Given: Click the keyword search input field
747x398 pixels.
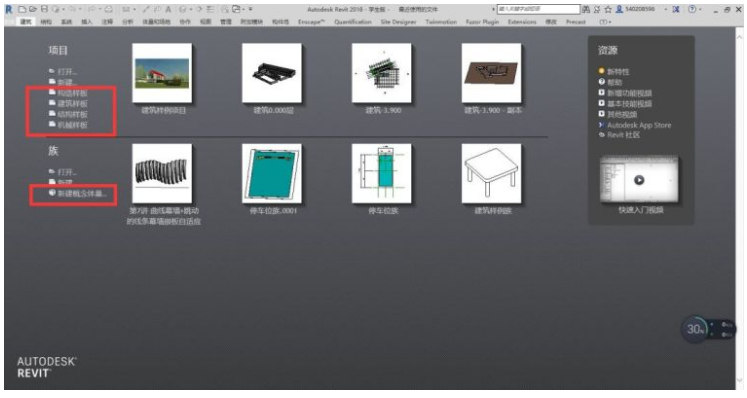Looking at the screenshot, I should [x=538, y=9].
